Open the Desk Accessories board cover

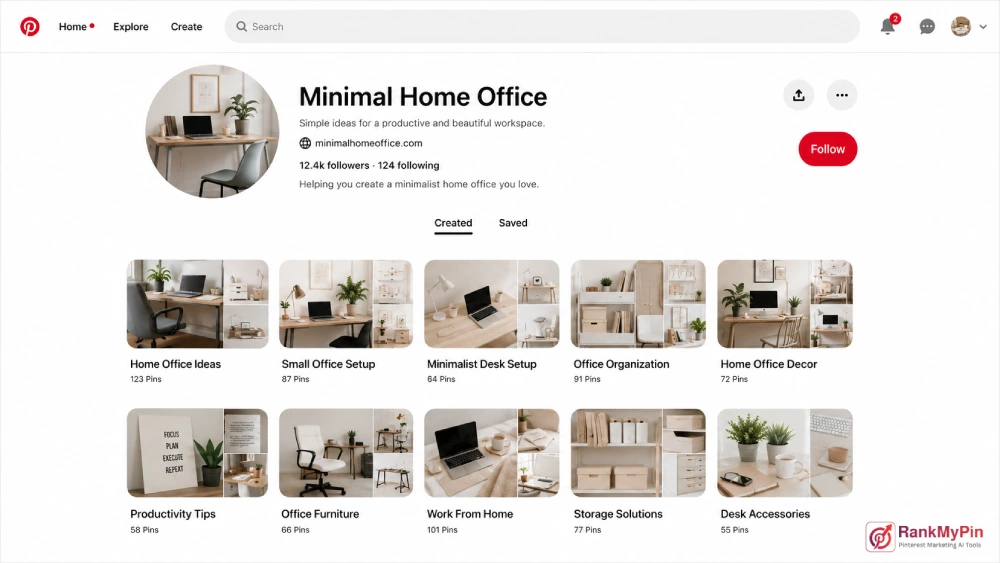click(785, 453)
